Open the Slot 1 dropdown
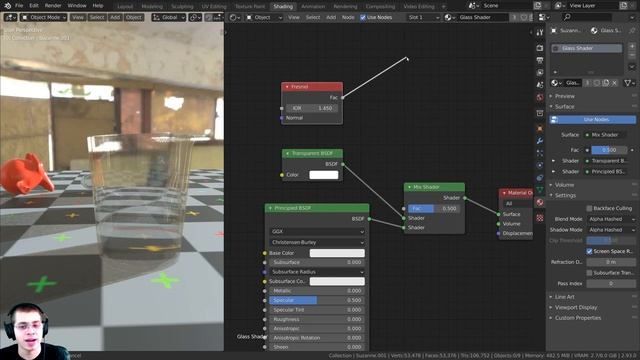This screenshot has height=360, width=640. tap(423, 18)
